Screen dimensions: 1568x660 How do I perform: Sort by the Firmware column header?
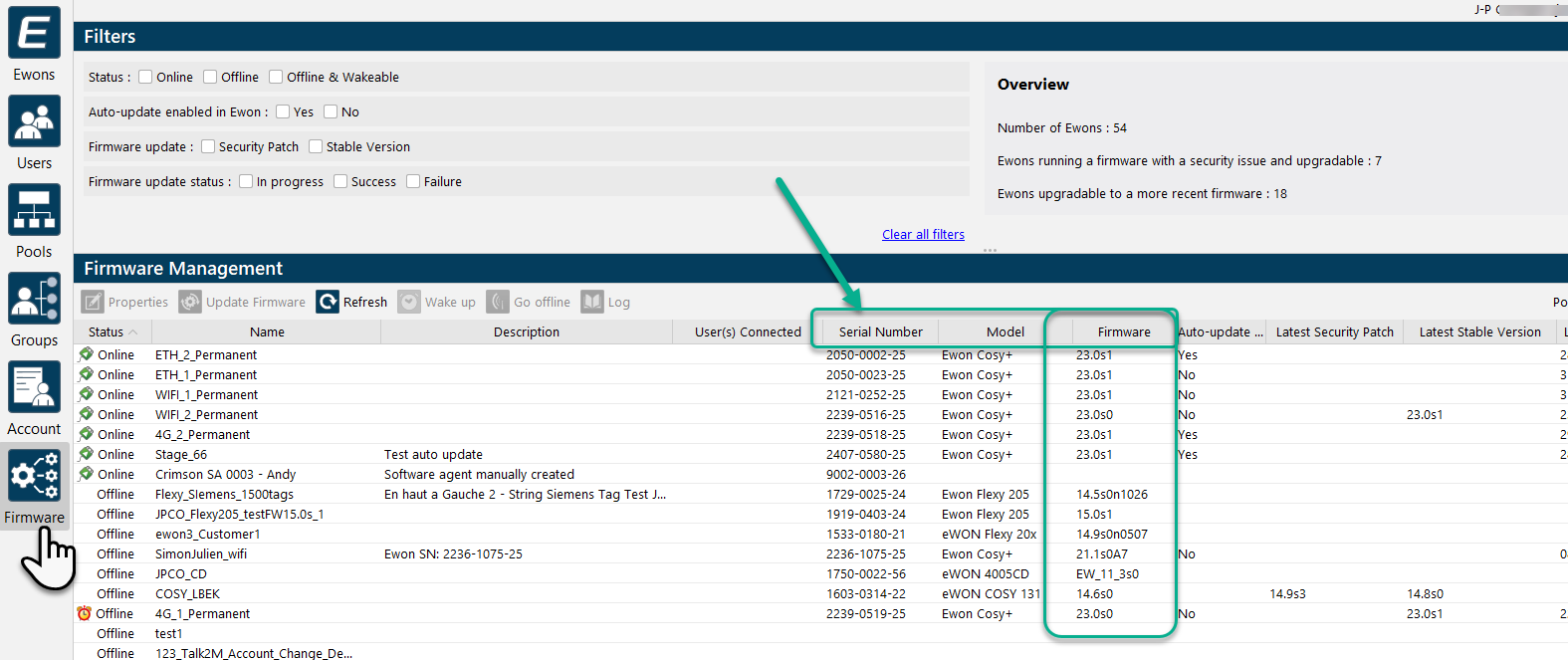[1123, 332]
